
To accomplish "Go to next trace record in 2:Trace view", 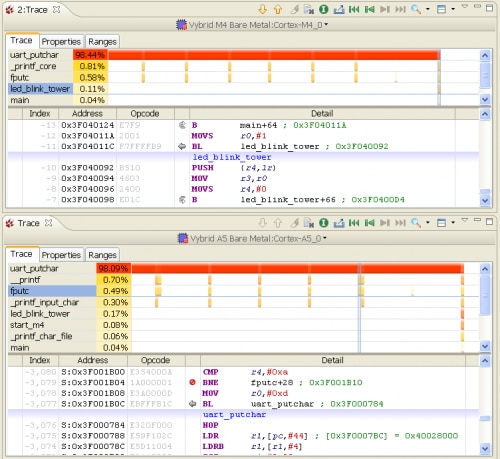I will pyautogui.click(x=385, y=9).
